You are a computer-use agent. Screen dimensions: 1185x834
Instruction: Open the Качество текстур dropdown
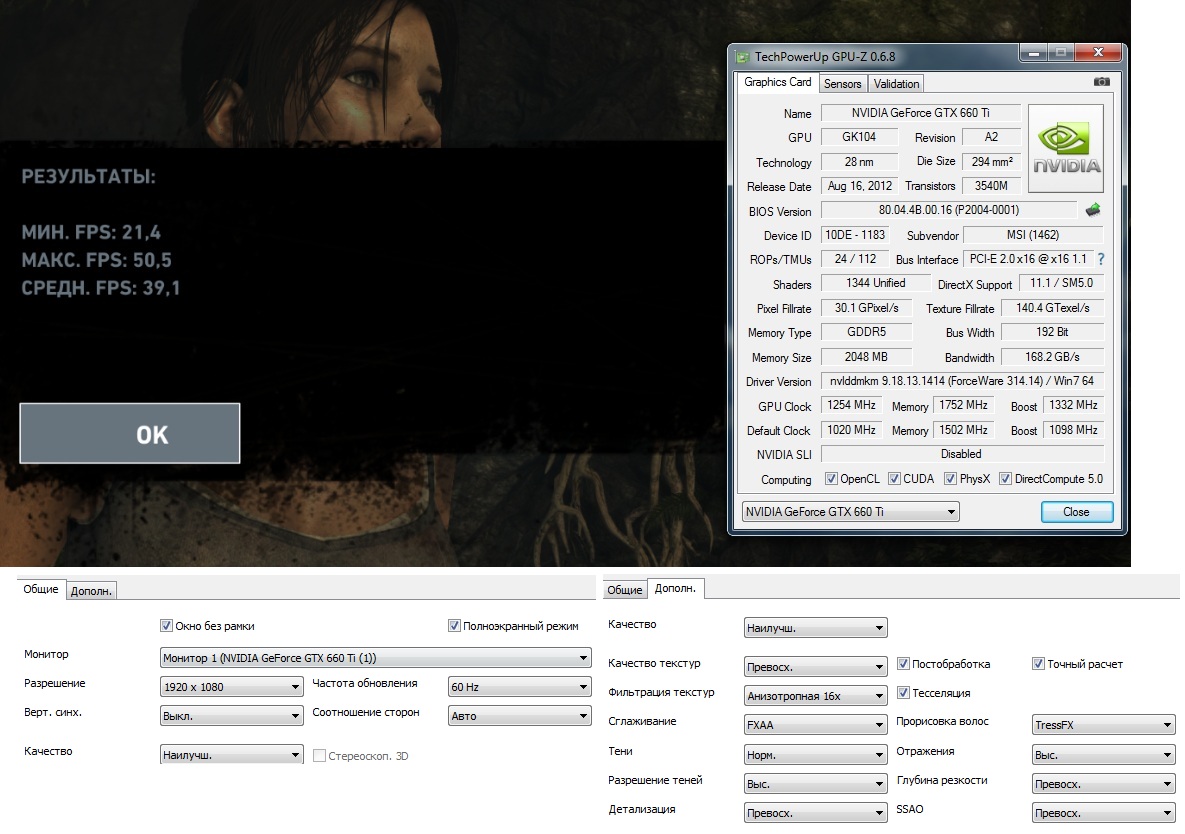click(815, 667)
